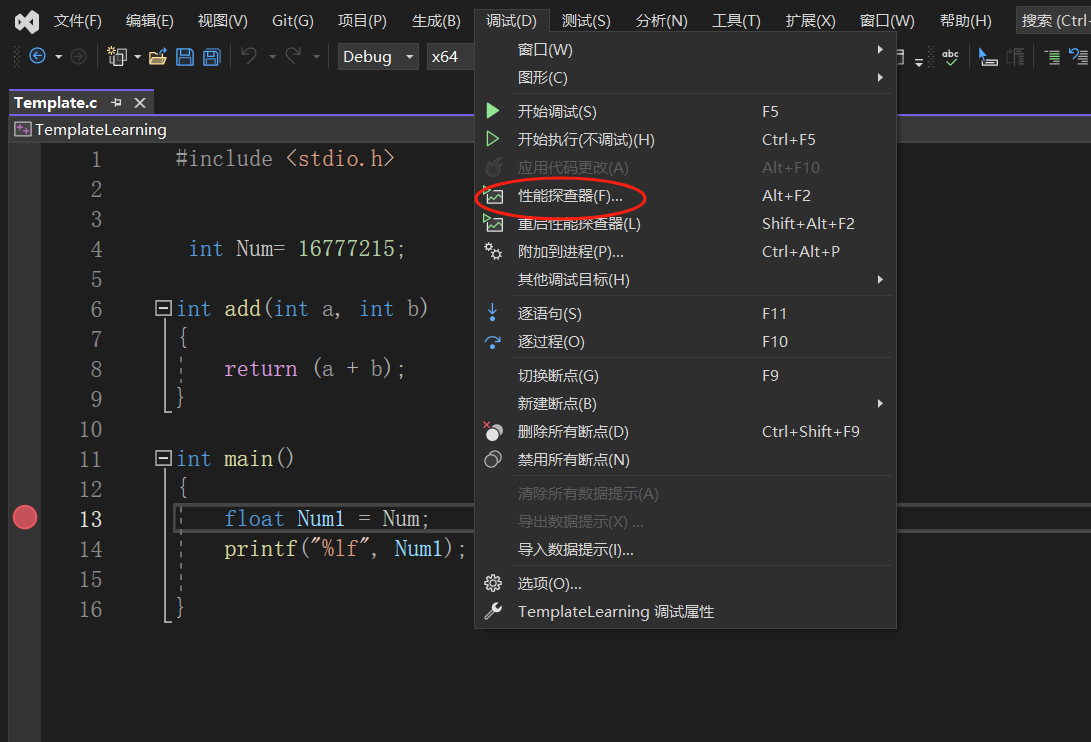Open the 编辑(E) menu
Viewport: 1091px width, 742px height.
(x=150, y=21)
